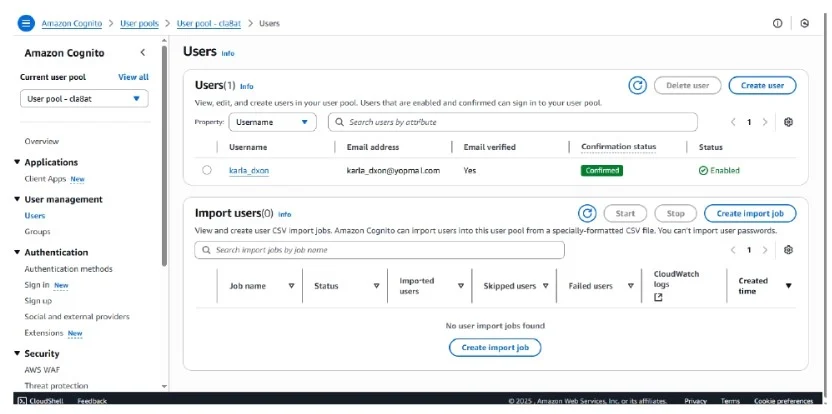Open Overview in the sidebar
Image resolution: width=832 pixels, height=414 pixels.
point(41,141)
